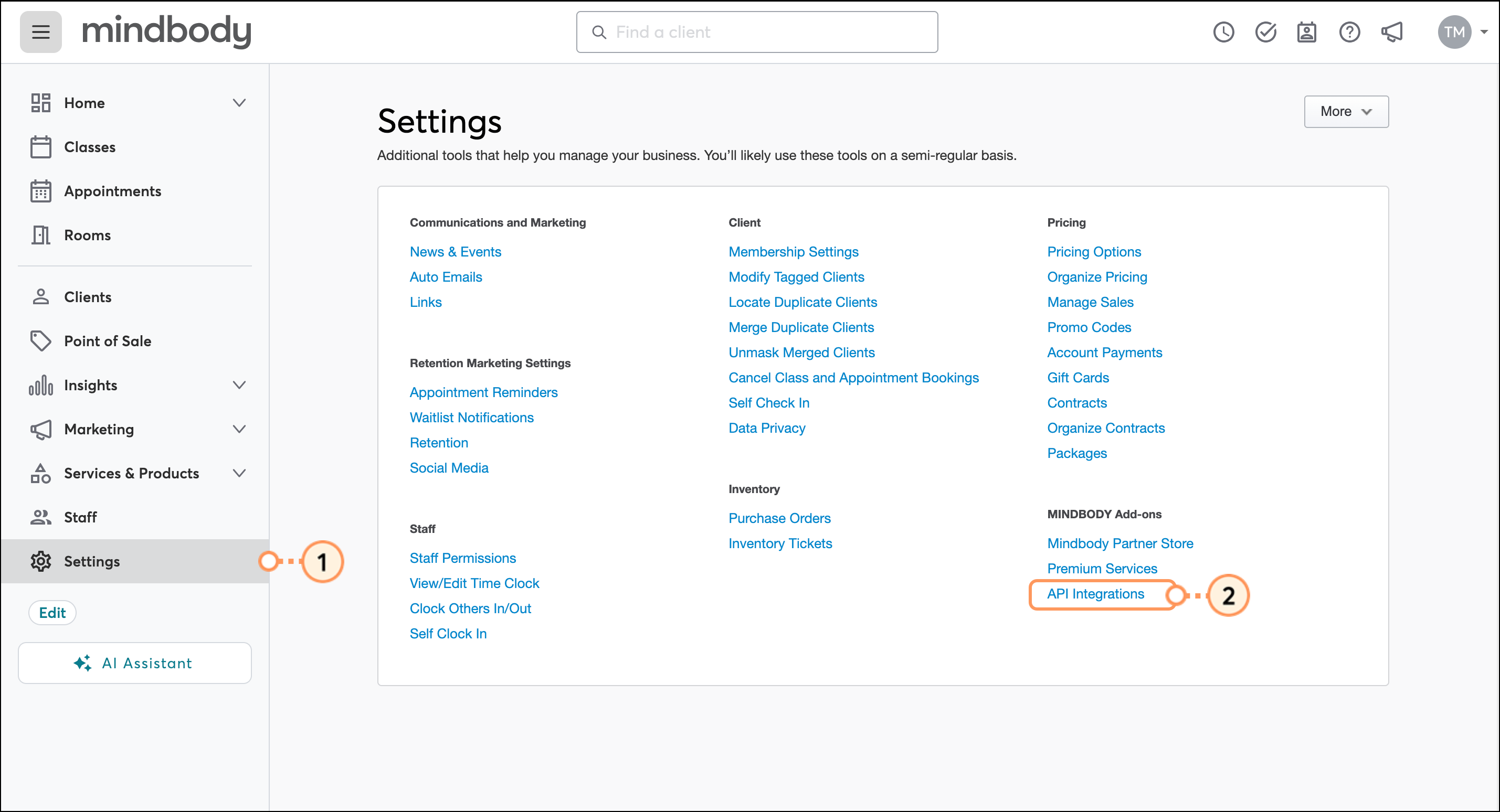Open the AI Assistant button

(x=135, y=663)
